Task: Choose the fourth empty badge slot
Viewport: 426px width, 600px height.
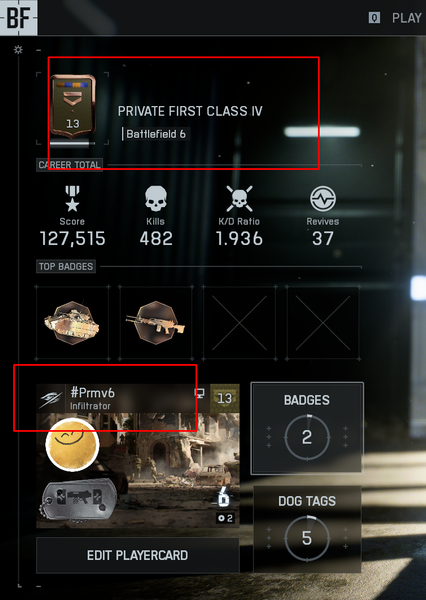Action: [323, 323]
